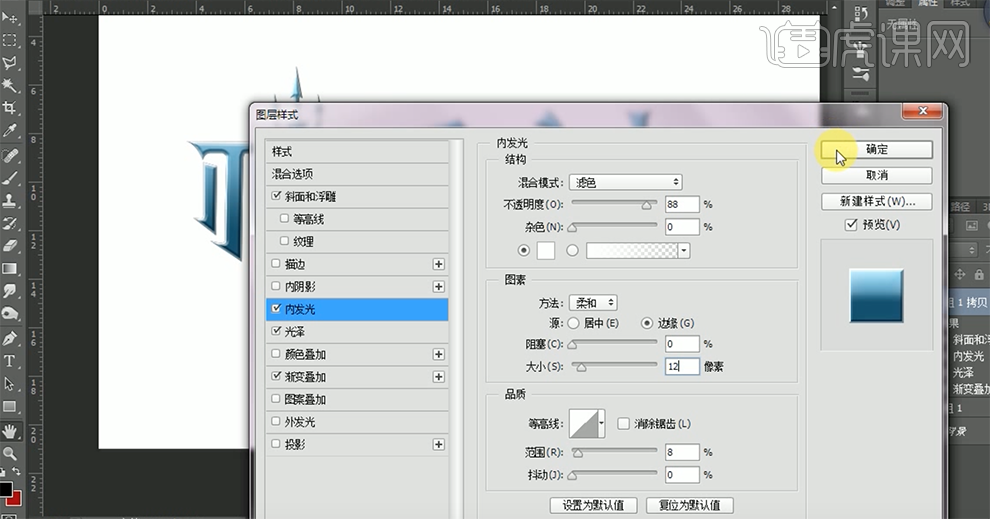Screen dimensions: 990x519
Task: Toggle the 预览(V) checkbox
Action: tap(851, 224)
